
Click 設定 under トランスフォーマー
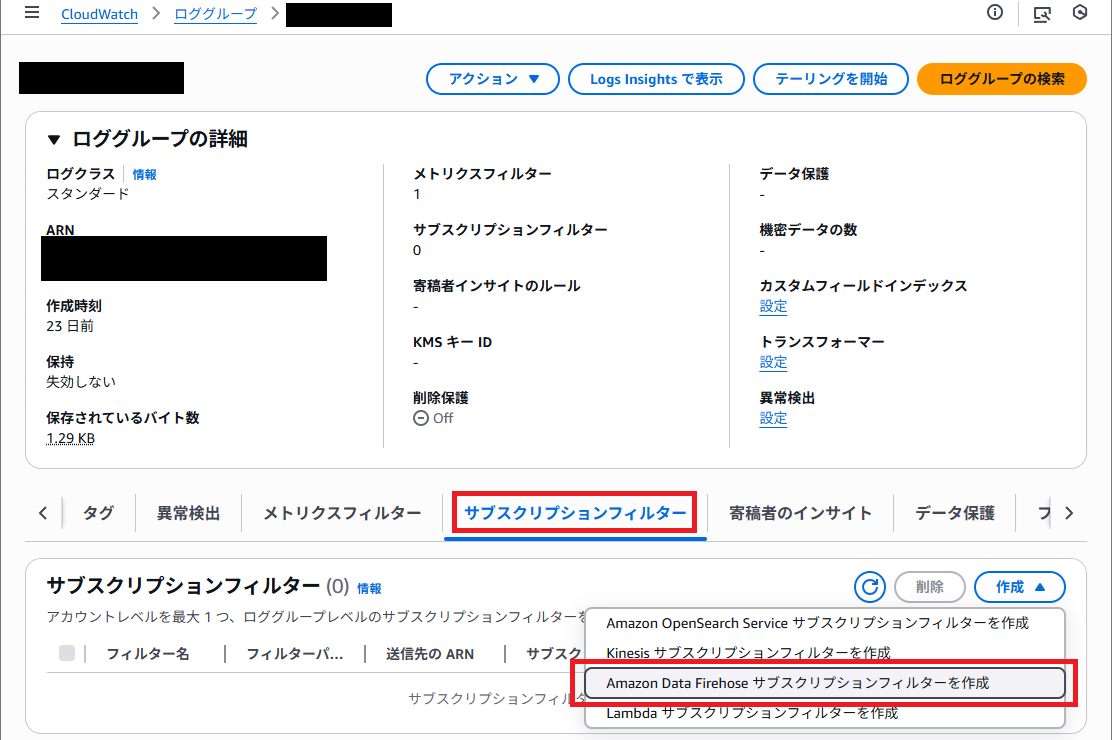click(773, 363)
